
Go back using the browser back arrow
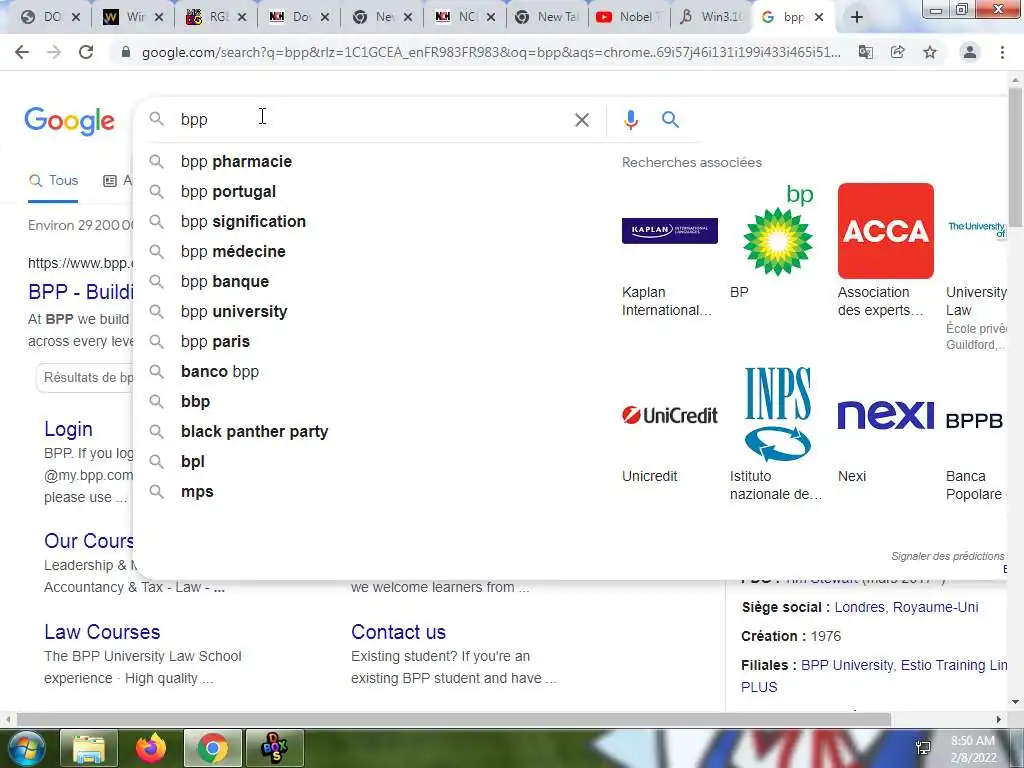[22, 52]
